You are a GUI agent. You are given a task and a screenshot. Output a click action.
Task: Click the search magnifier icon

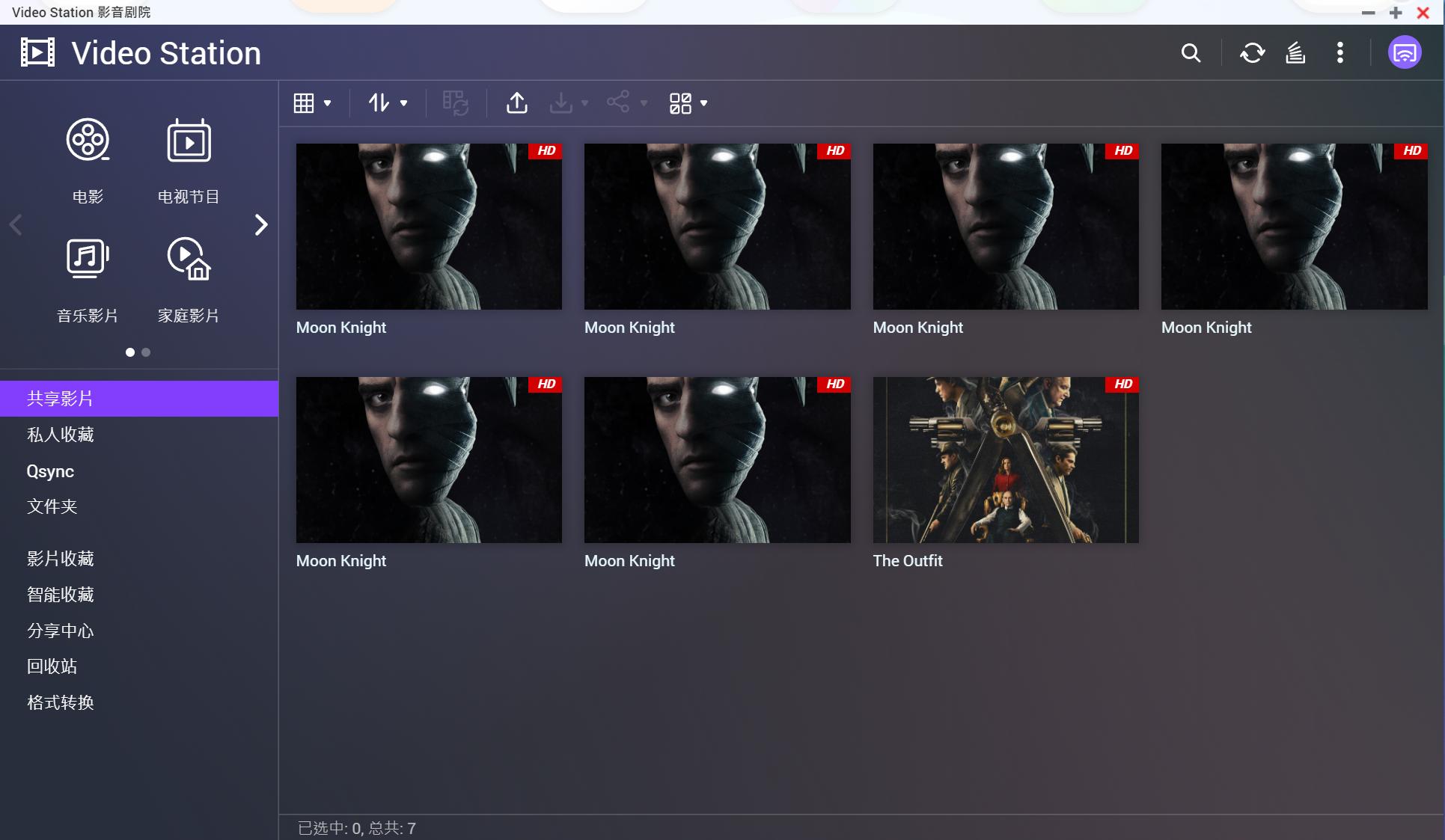(x=1191, y=53)
